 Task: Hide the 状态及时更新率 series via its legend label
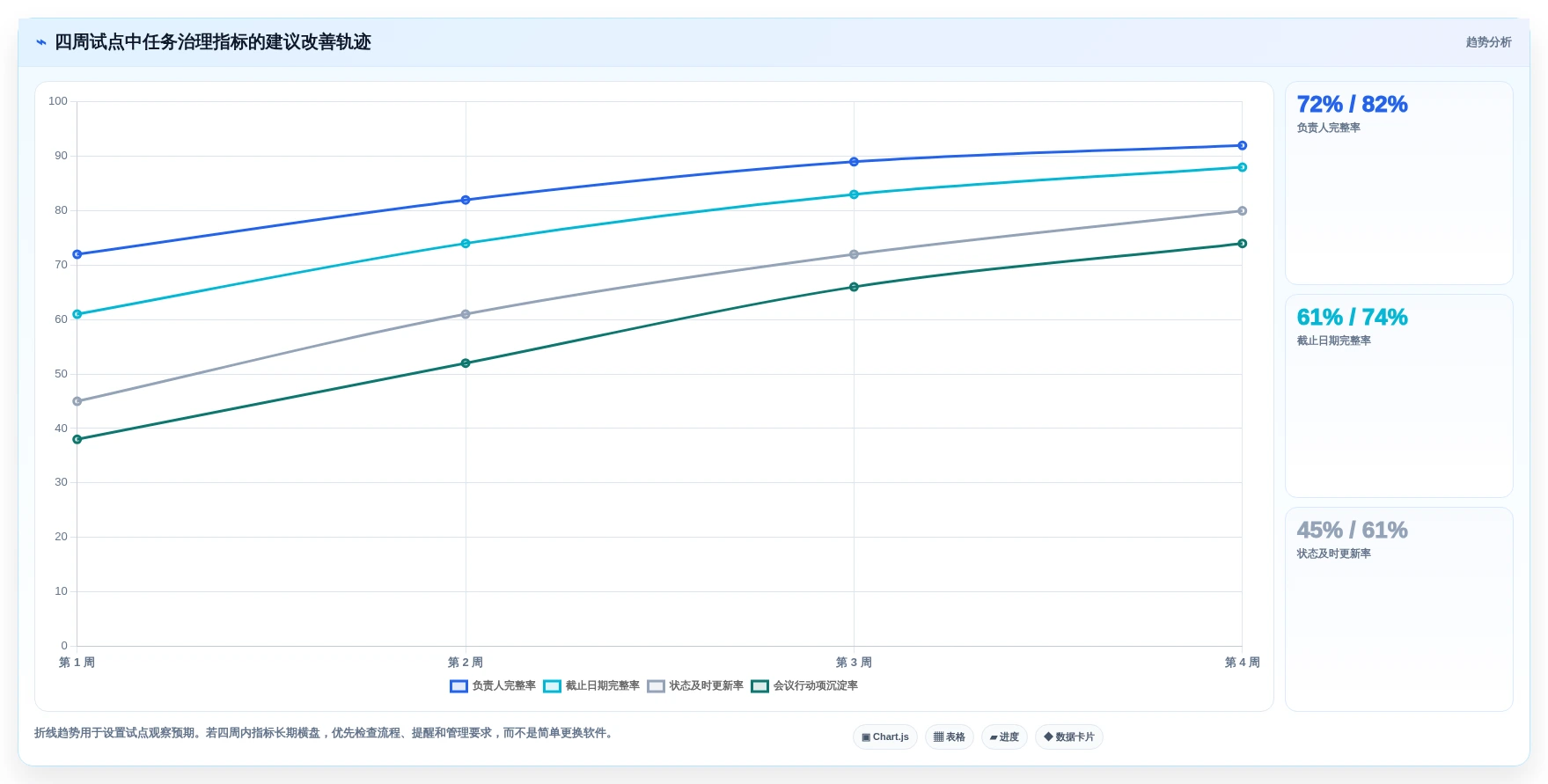706,685
